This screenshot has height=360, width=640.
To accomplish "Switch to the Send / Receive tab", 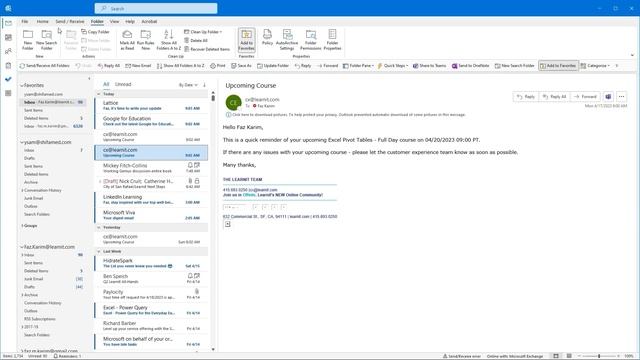I will tap(70, 22).
